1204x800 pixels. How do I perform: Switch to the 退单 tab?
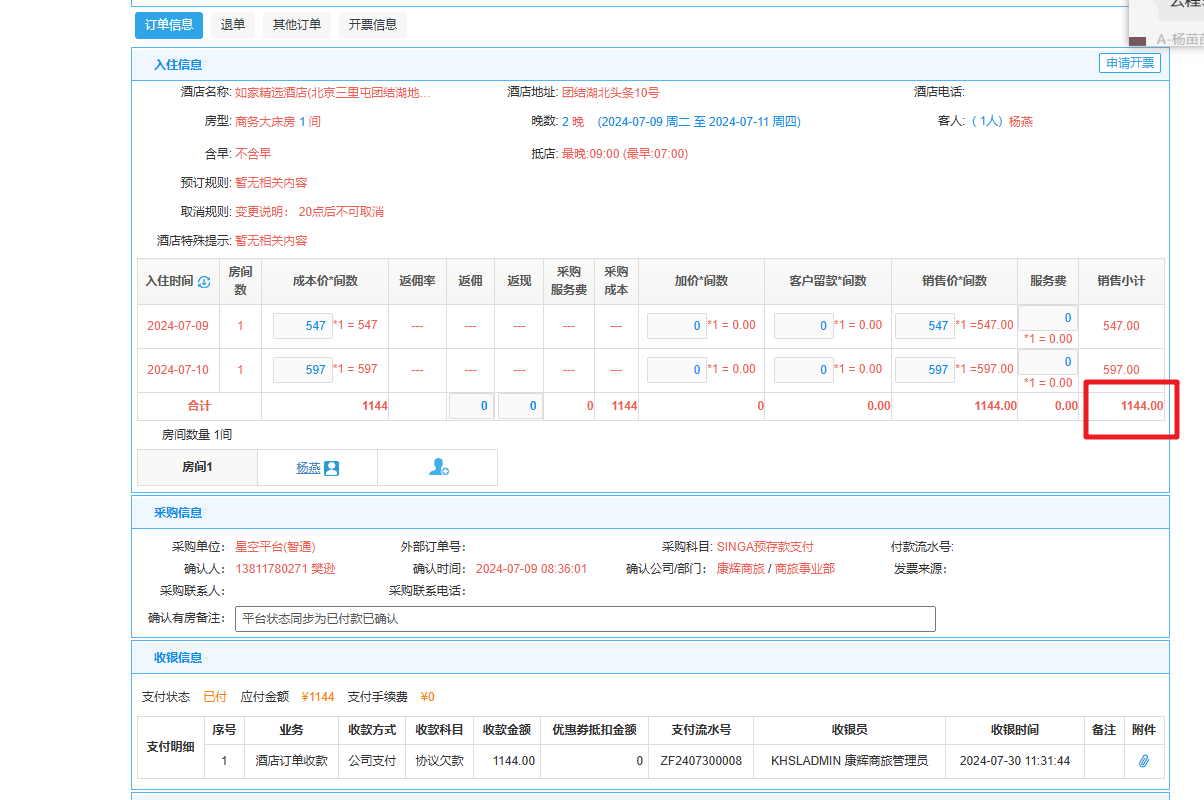[x=233, y=25]
